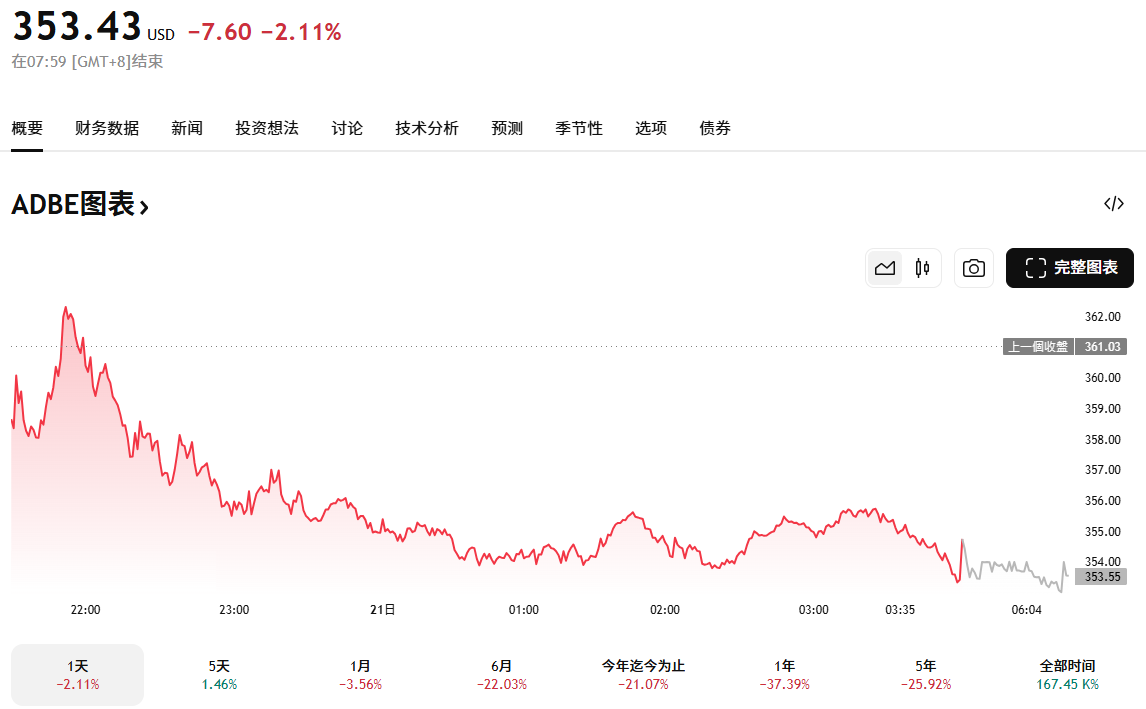Open the 技术分析 tab
The image size is (1146, 709).
click(427, 129)
